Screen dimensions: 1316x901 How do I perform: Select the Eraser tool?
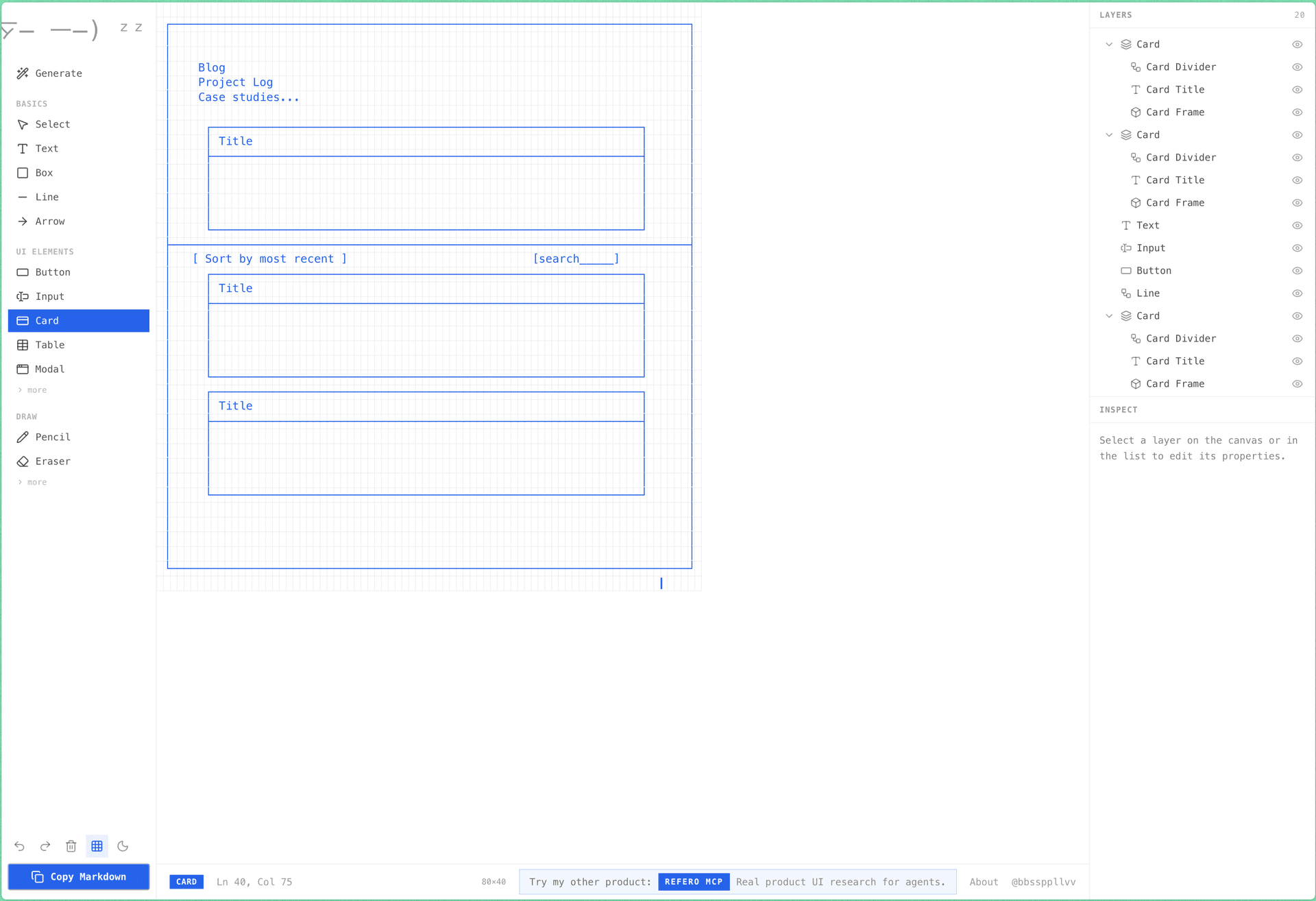click(53, 461)
